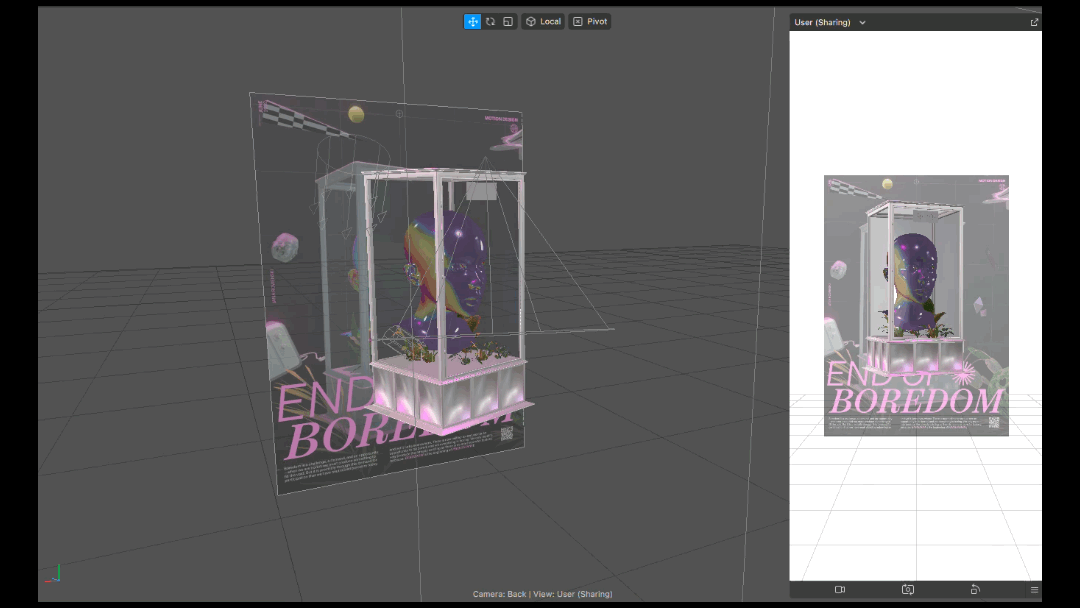1080x608 pixels.
Task: Click the checkered flag object in viewport
Action: pyautogui.click(x=295, y=118)
